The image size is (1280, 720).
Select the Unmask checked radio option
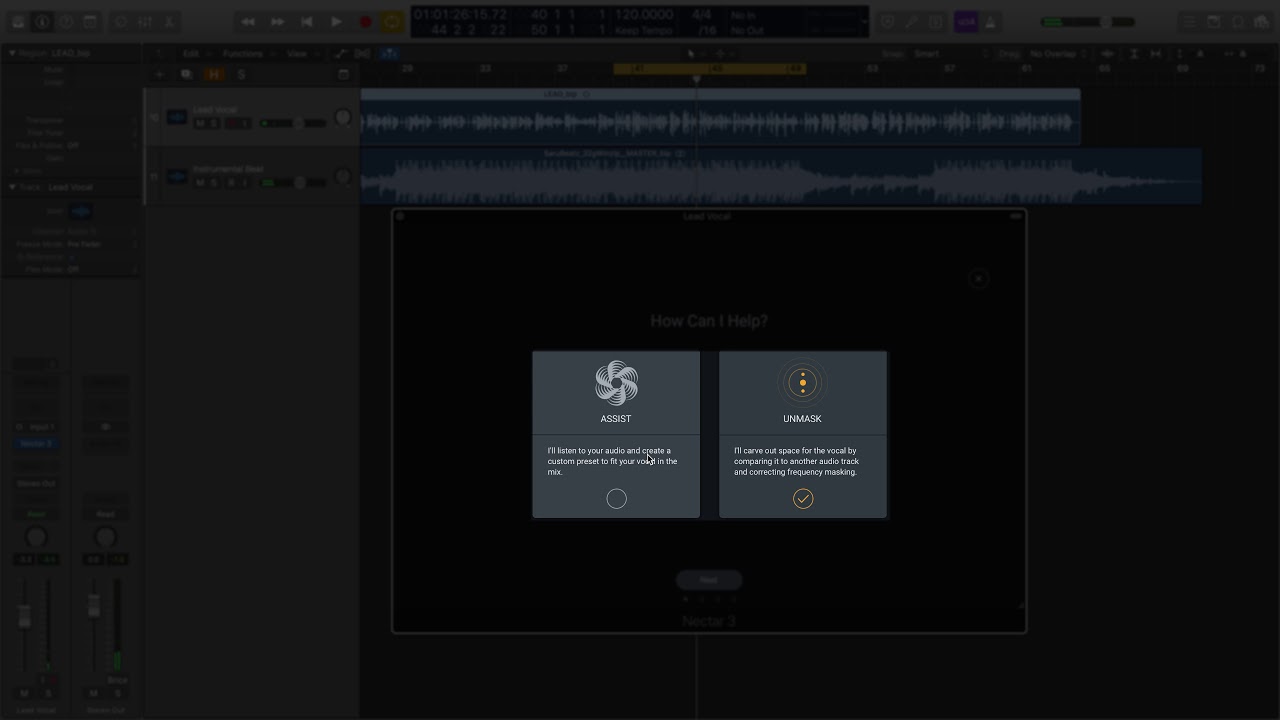pos(803,499)
